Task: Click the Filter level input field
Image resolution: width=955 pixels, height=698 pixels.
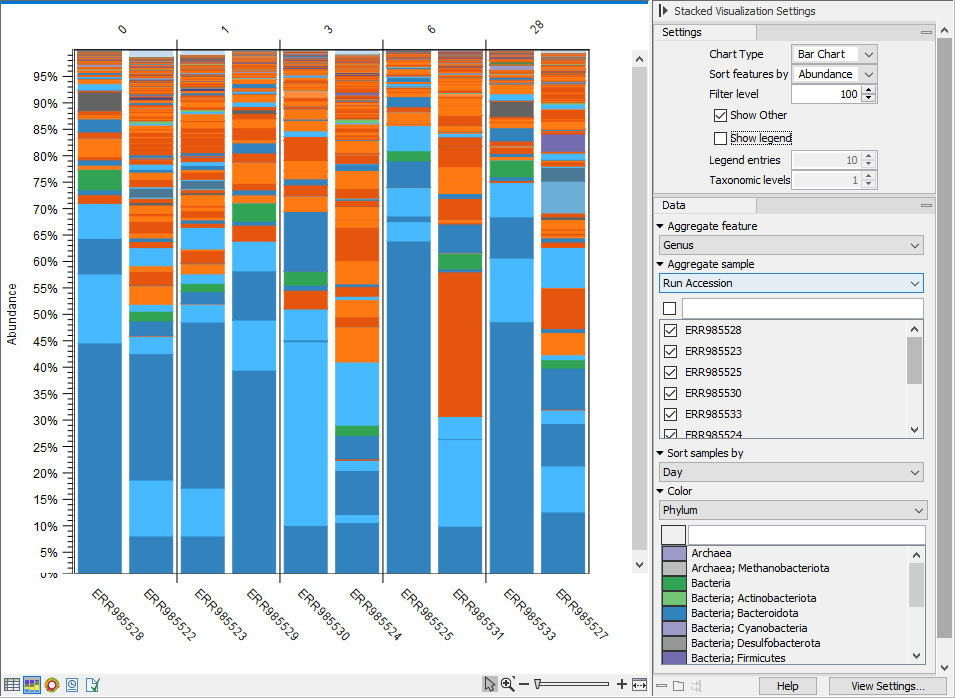Action: (825, 94)
